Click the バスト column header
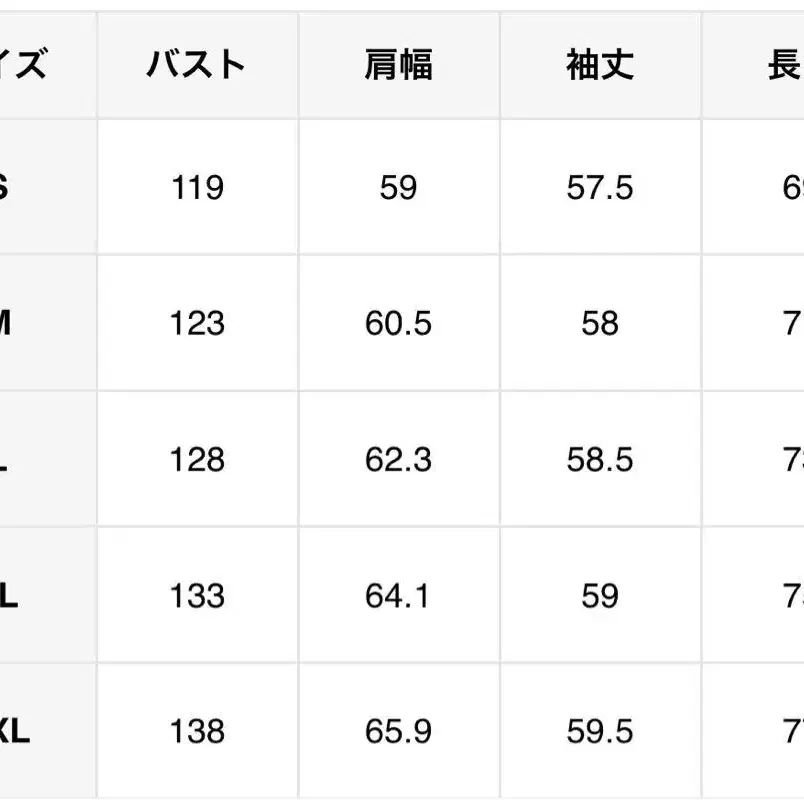Image resolution: width=804 pixels, height=804 pixels. tap(197, 66)
